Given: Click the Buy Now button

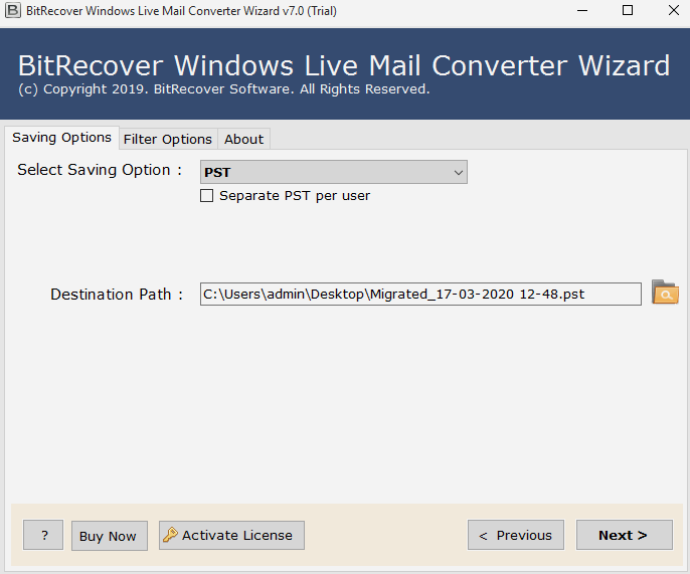Looking at the screenshot, I should pyautogui.click(x=109, y=536).
